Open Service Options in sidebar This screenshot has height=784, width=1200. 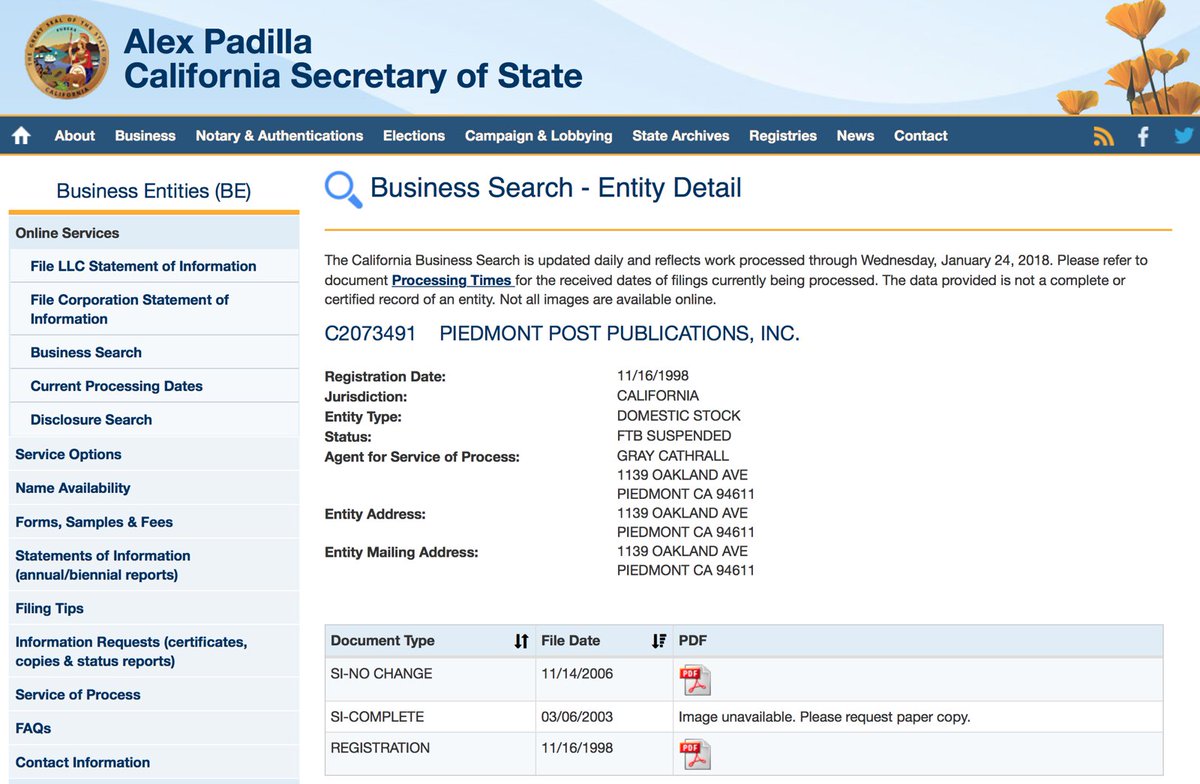click(x=68, y=454)
